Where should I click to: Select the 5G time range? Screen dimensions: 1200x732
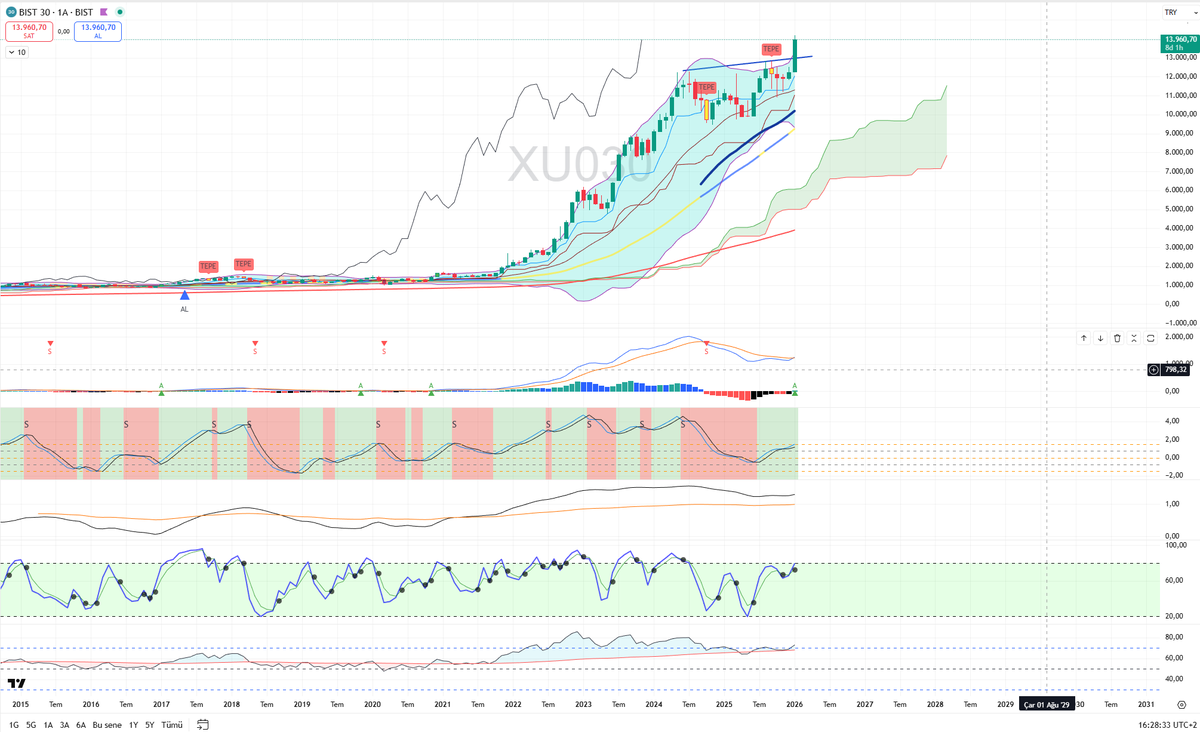coord(30,725)
